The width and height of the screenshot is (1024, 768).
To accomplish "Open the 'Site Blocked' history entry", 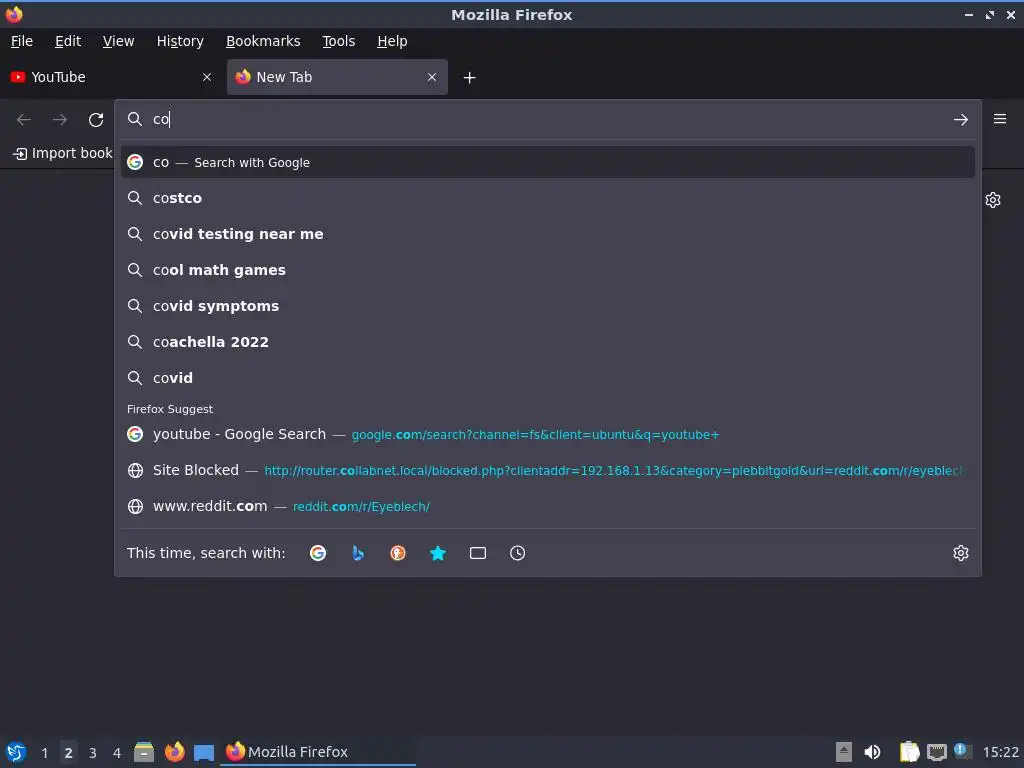I will [547, 470].
